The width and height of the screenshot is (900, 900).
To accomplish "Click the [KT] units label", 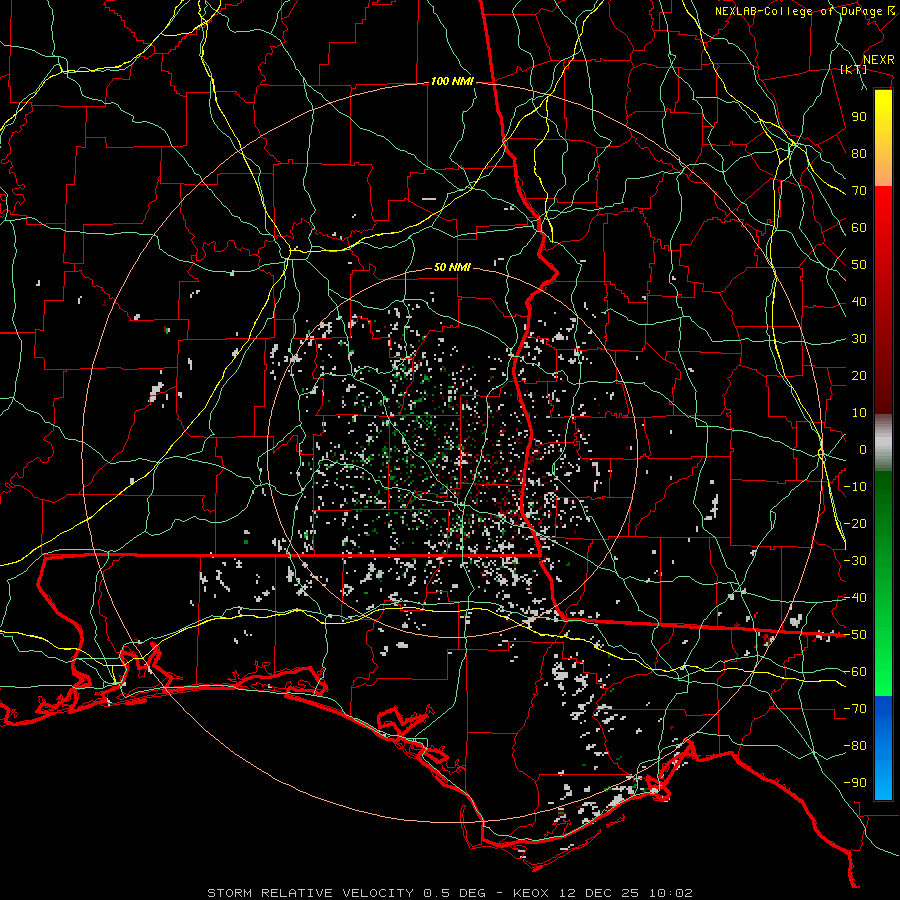I will (x=854, y=69).
